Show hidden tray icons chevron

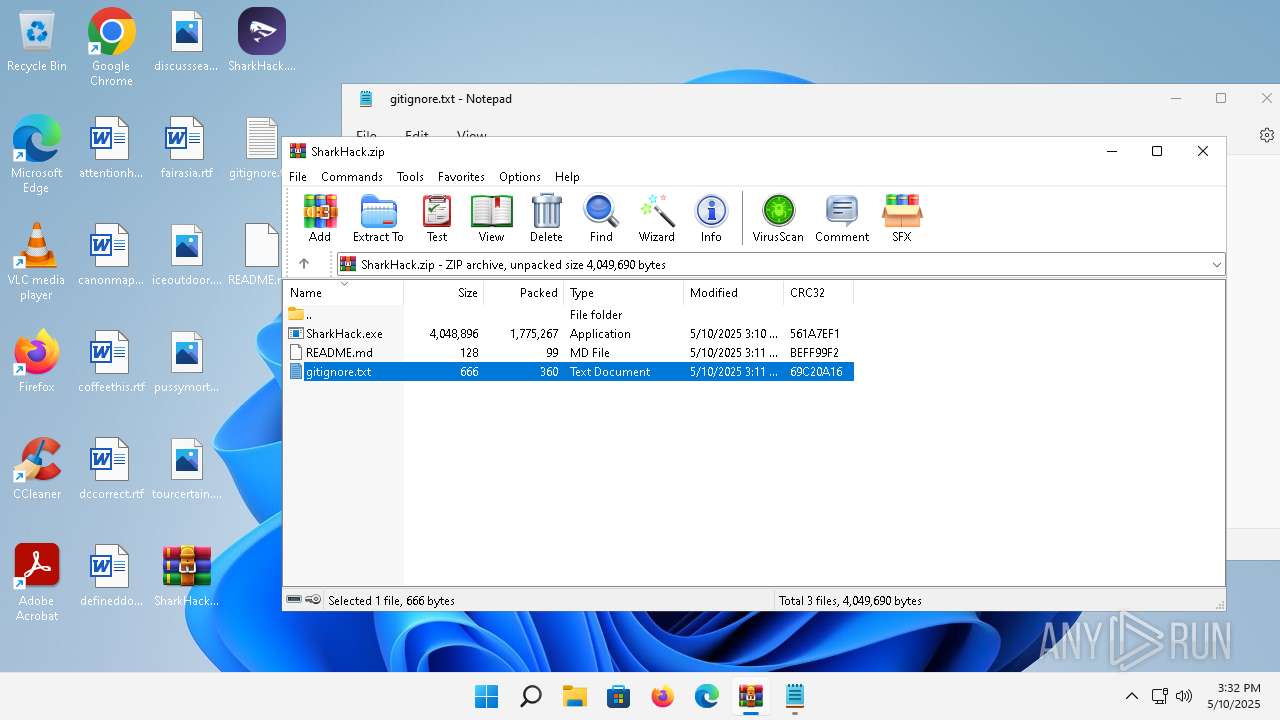[1132, 696]
